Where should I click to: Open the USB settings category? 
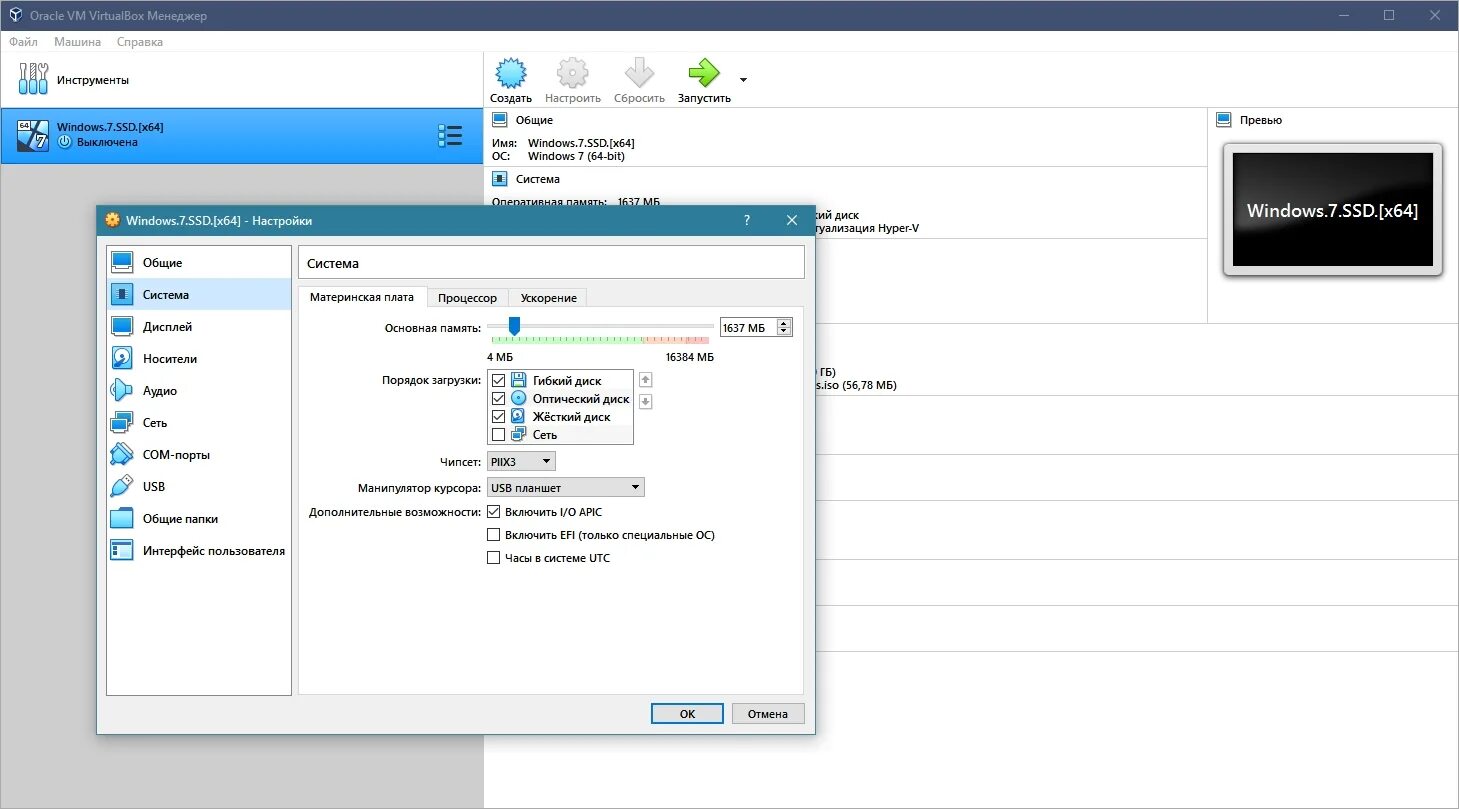point(199,487)
